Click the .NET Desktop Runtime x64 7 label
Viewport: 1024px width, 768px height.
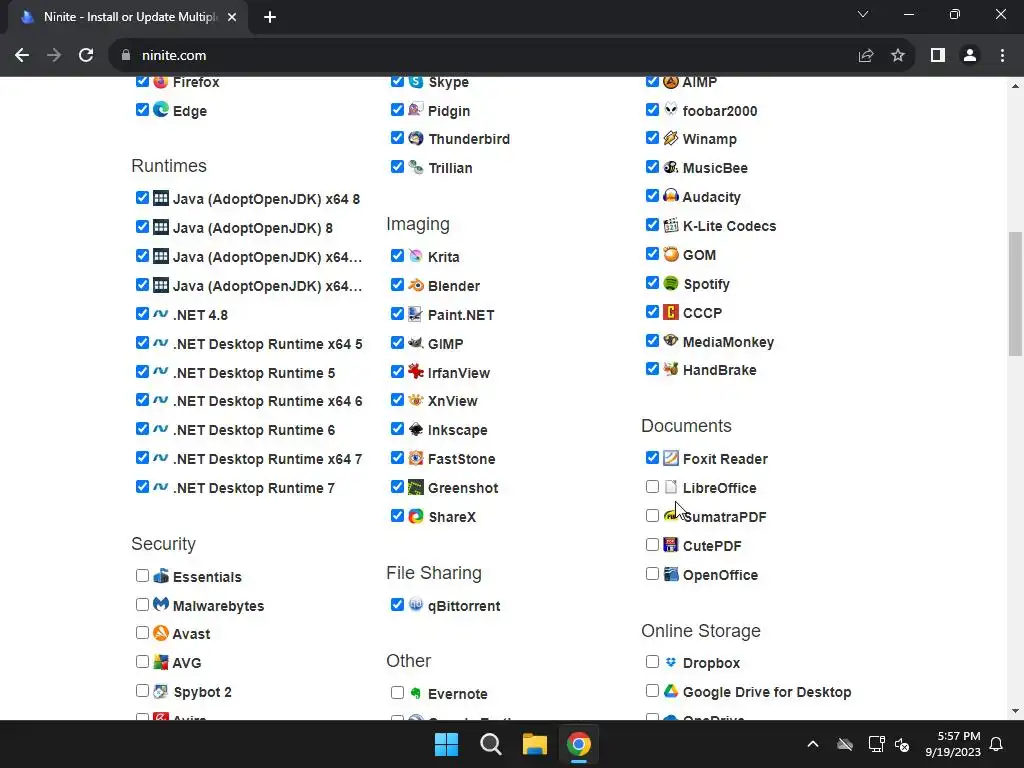(x=267, y=458)
